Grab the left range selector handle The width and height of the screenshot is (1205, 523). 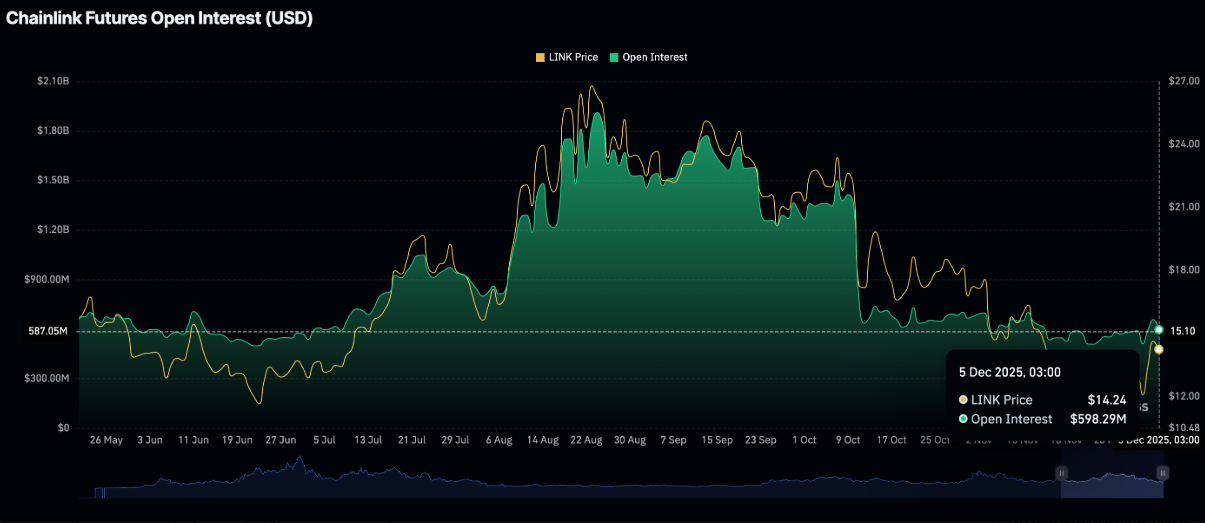coord(1063,472)
